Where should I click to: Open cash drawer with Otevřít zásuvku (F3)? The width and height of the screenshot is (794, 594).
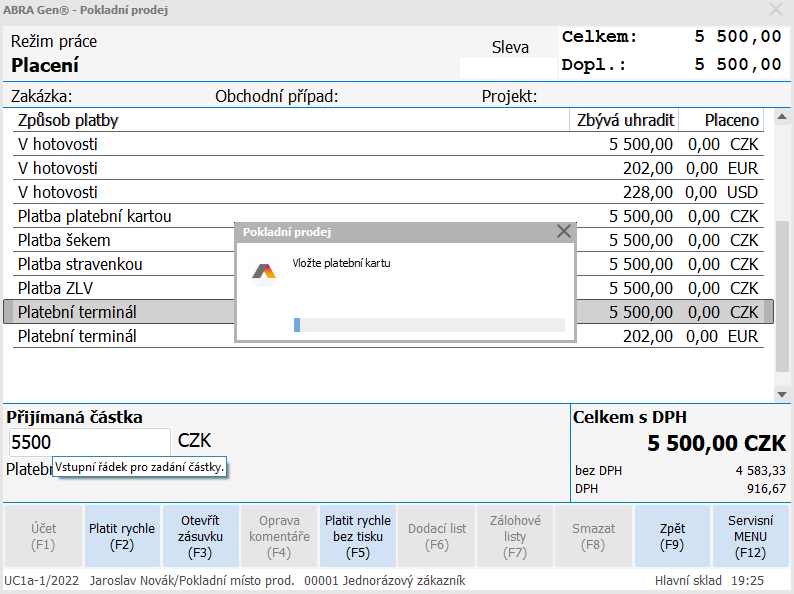[200, 536]
